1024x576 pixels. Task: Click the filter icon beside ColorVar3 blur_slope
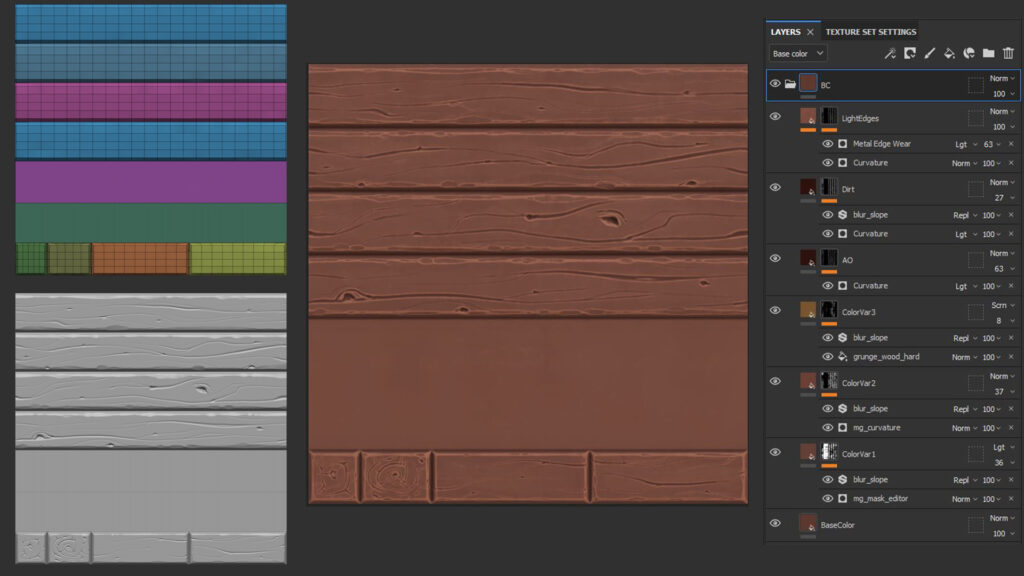pyautogui.click(x=842, y=338)
